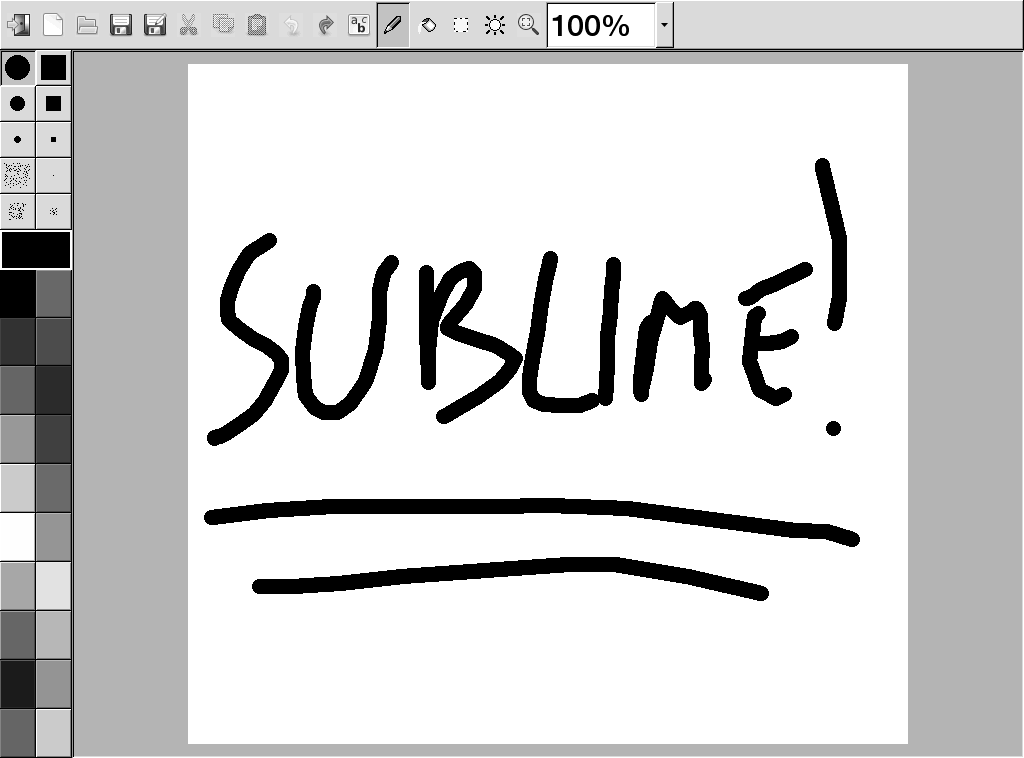Pick the black swatch in palette's first row
The width and height of the screenshot is (1024, 758).
click(18, 293)
